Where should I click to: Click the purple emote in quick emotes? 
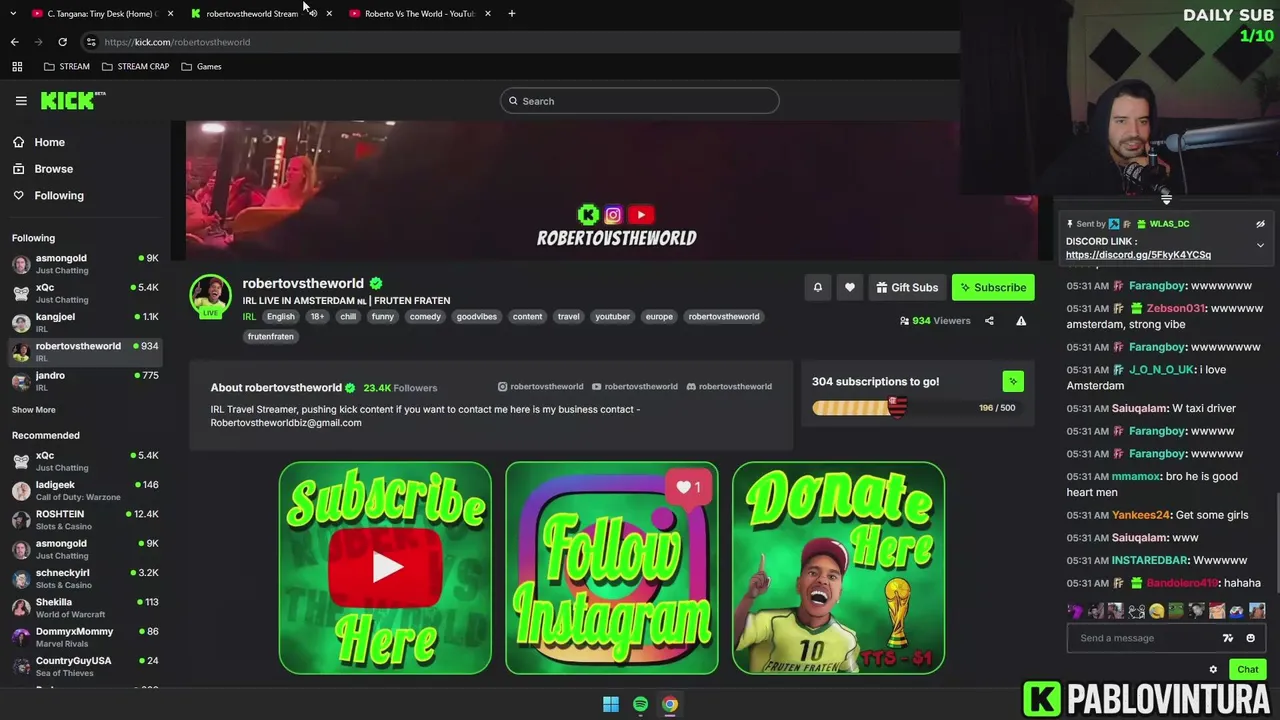tap(1076, 610)
